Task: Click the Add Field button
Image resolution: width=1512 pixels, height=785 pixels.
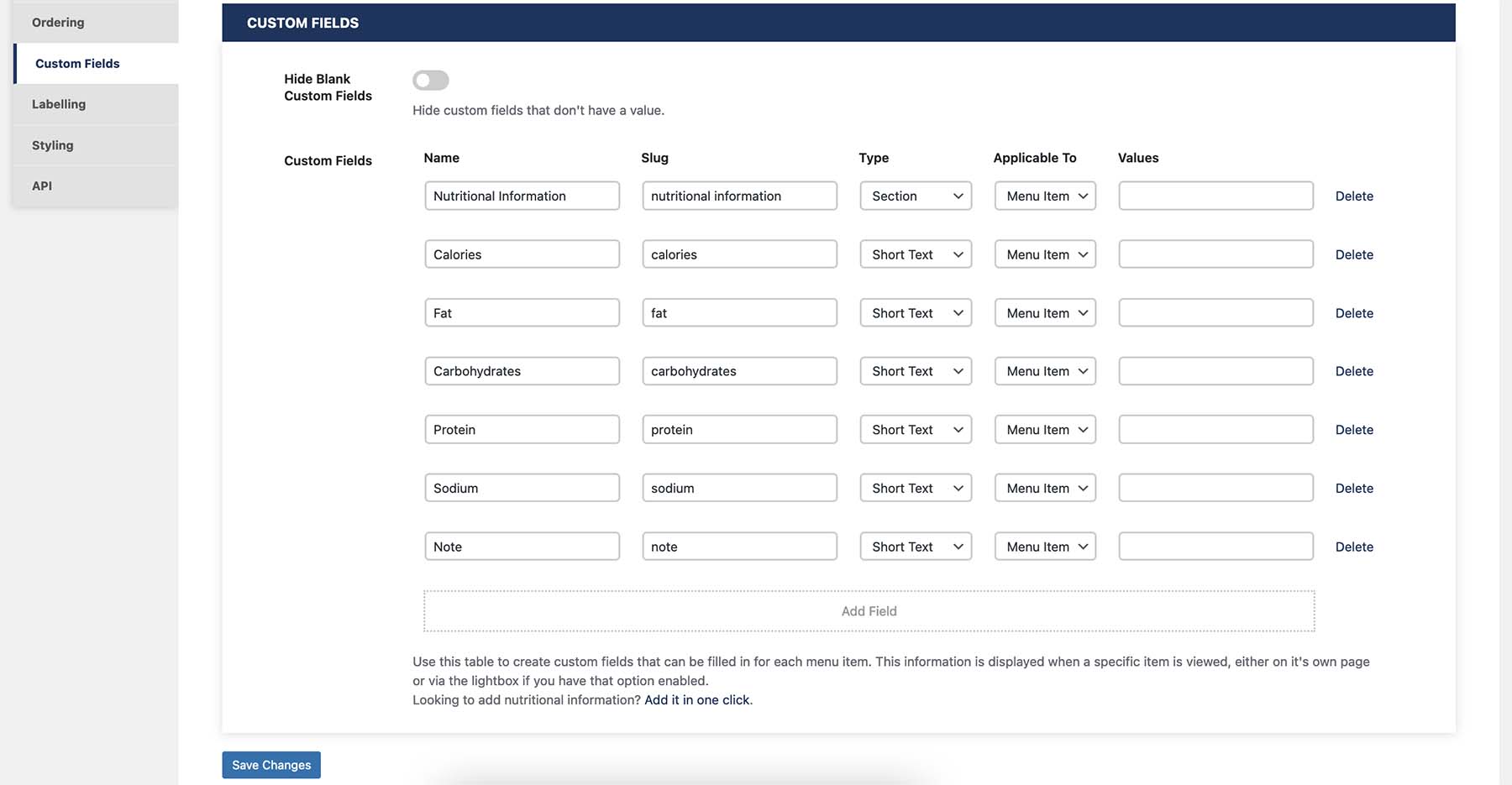Action: coord(869,610)
